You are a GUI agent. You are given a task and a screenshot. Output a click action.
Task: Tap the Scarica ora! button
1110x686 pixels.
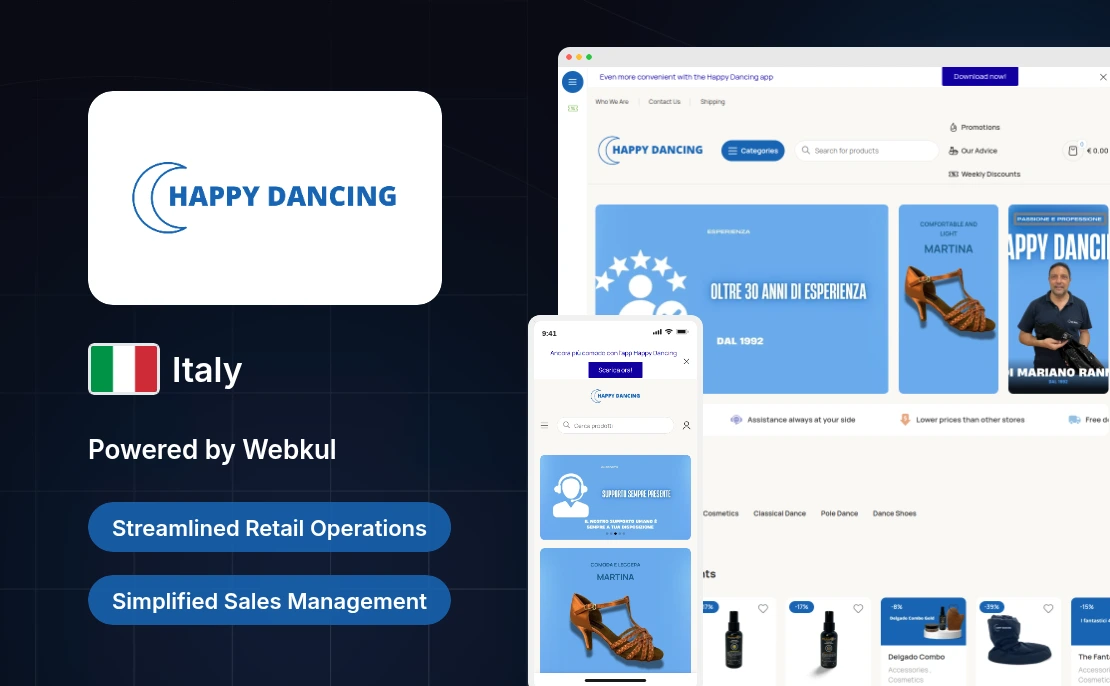(x=615, y=370)
